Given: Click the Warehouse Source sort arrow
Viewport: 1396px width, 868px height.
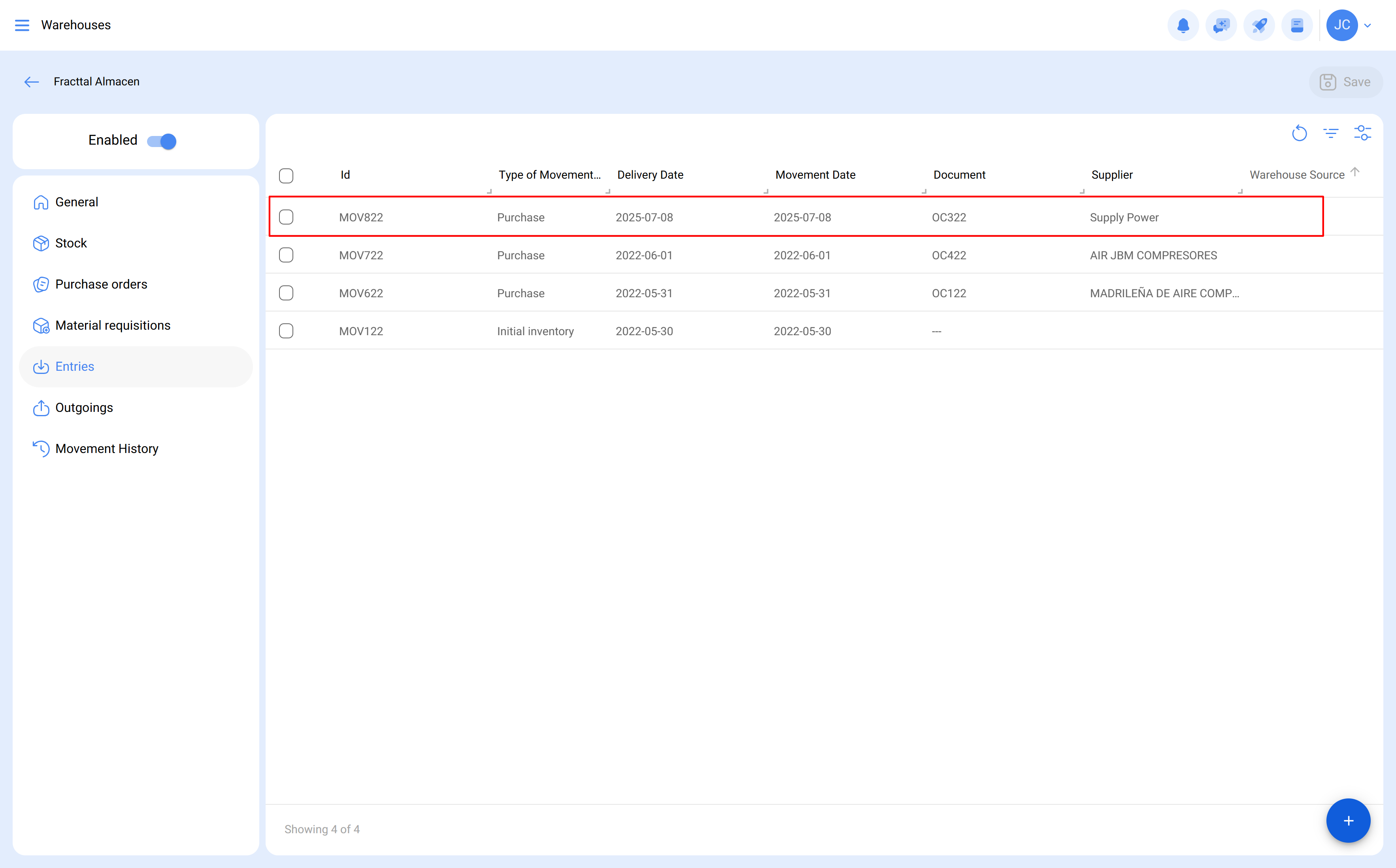Looking at the screenshot, I should [1354, 172].
